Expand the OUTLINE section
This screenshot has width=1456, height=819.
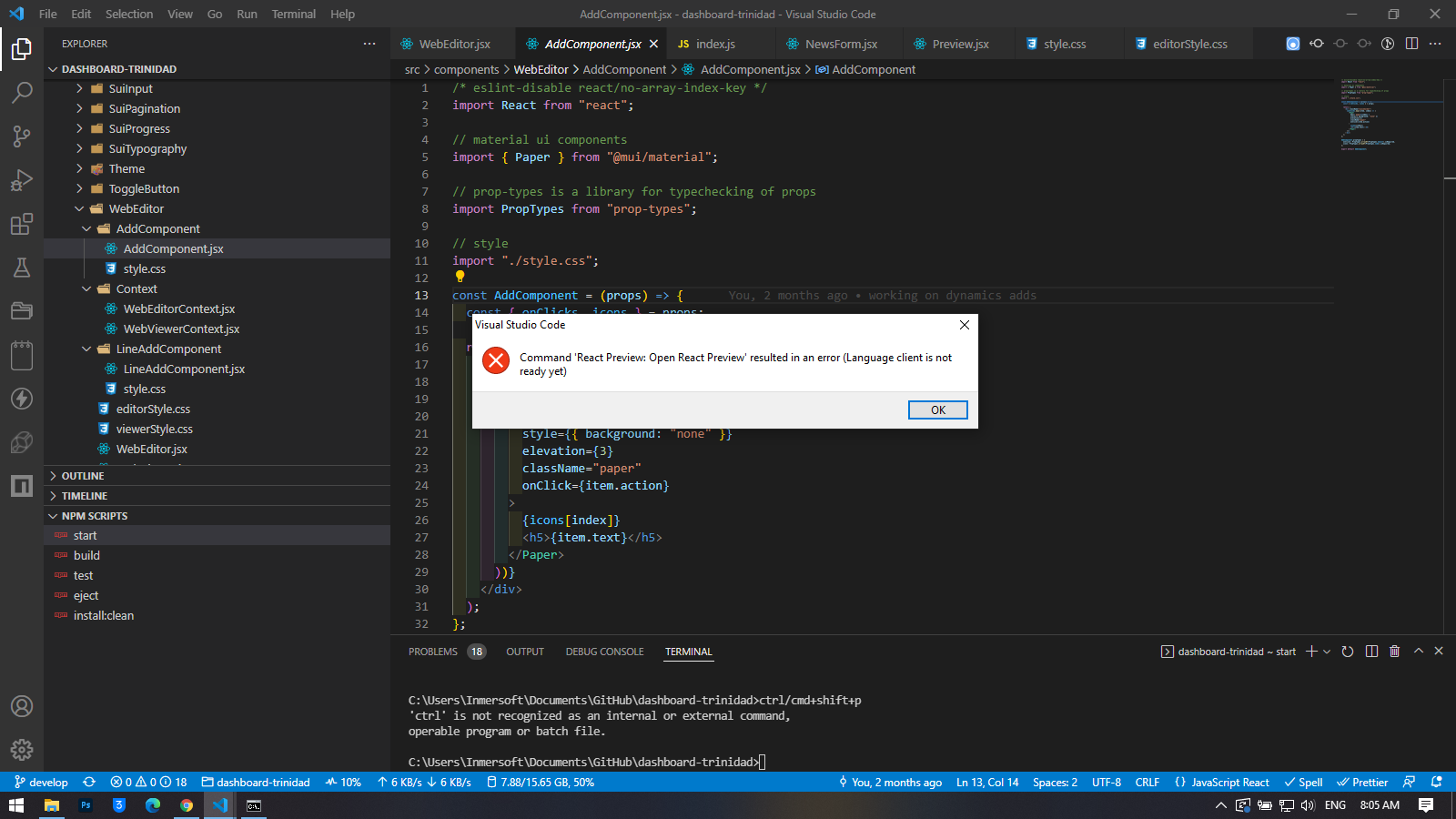[x=217, y=476]
